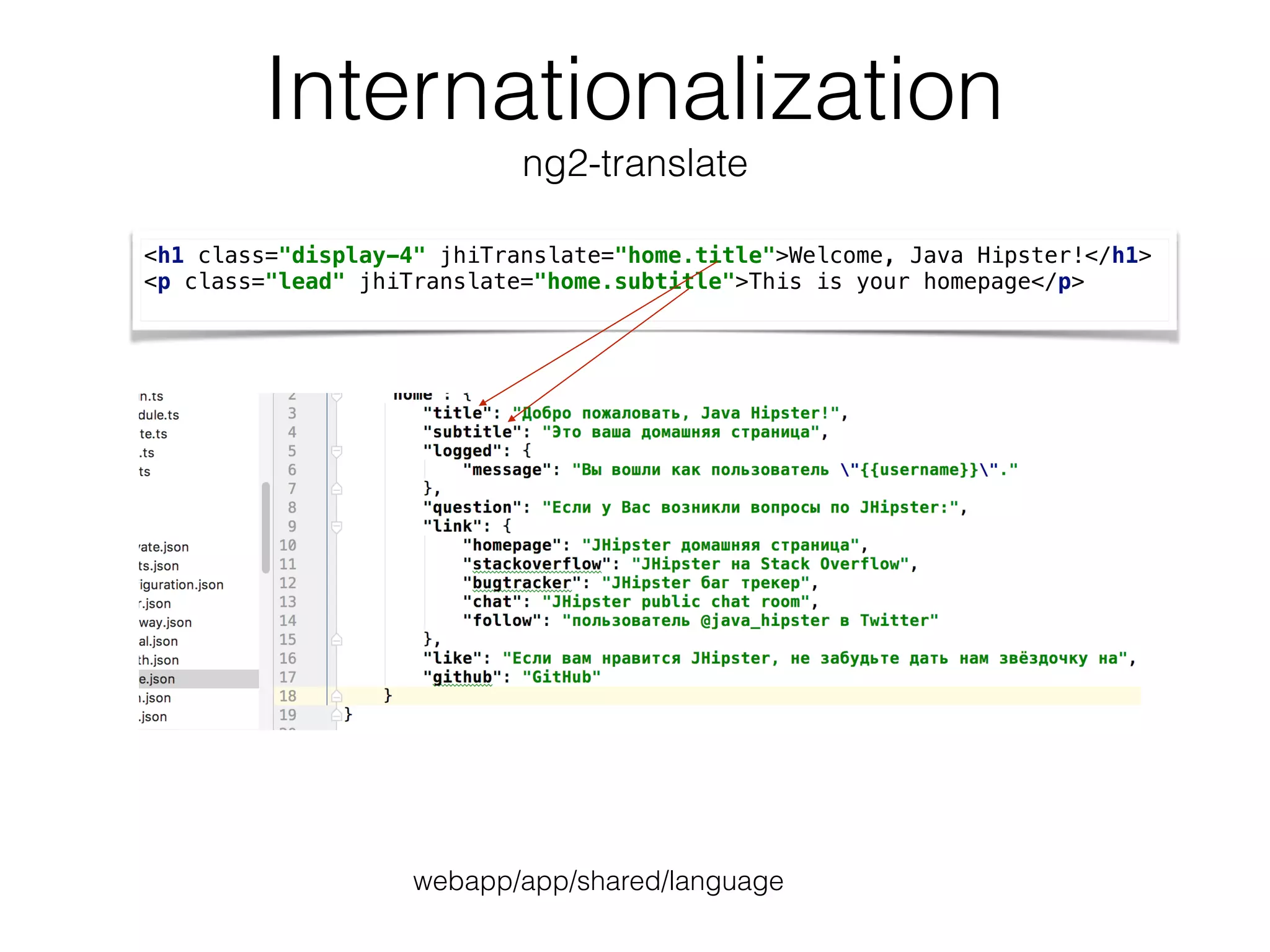Click the "home.title" attribute value in HTML snippet
The height and width of the screenshot is (952, 1270).
coord(695,255)
